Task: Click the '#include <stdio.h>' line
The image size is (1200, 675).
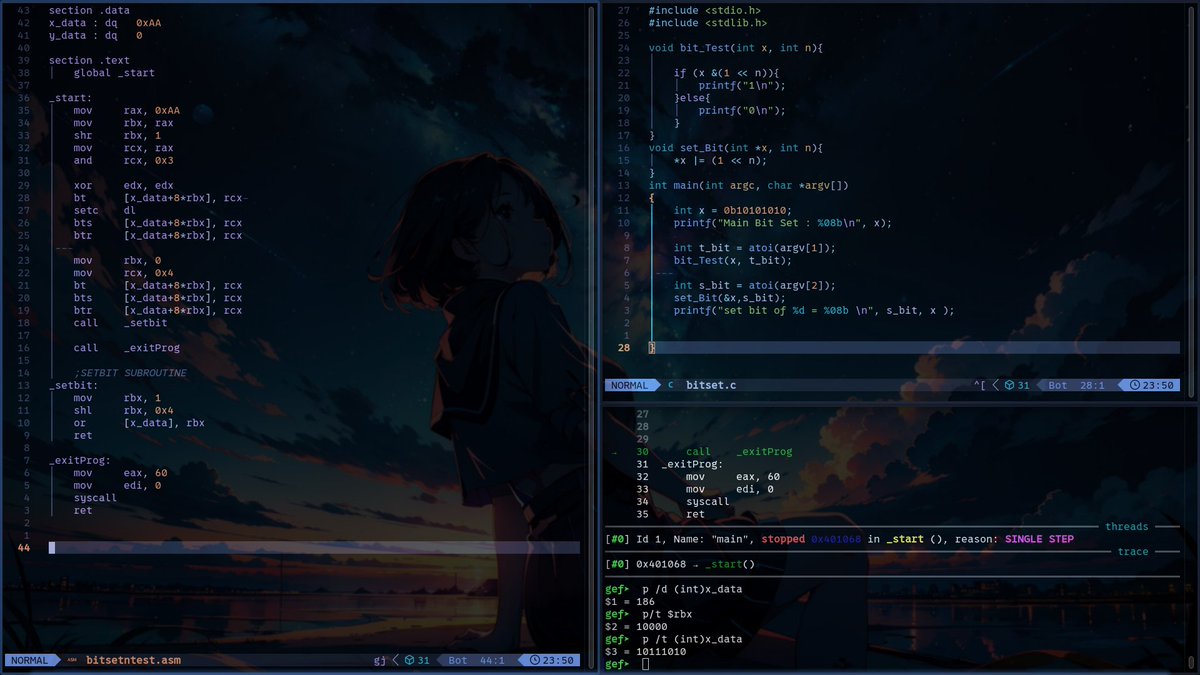Action: (x=704, y=10)
